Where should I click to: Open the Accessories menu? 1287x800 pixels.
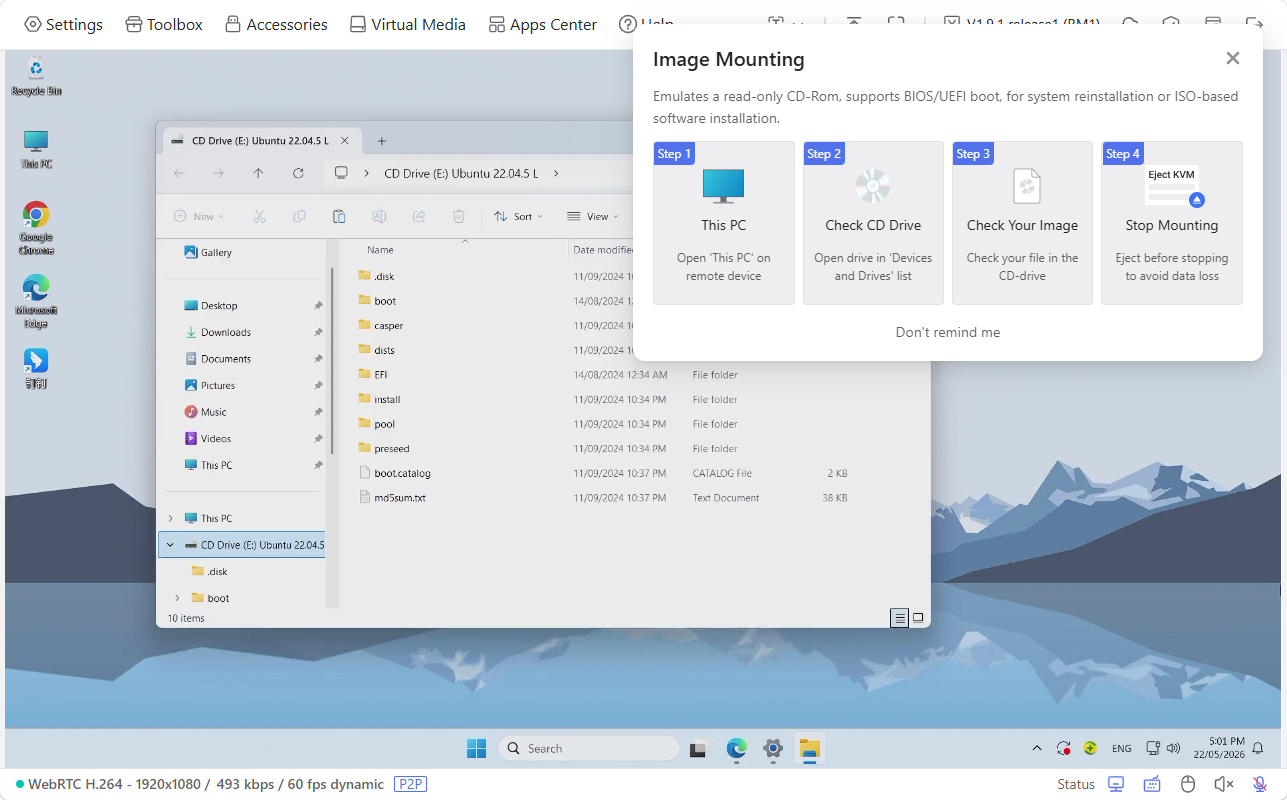click(276, 24)
